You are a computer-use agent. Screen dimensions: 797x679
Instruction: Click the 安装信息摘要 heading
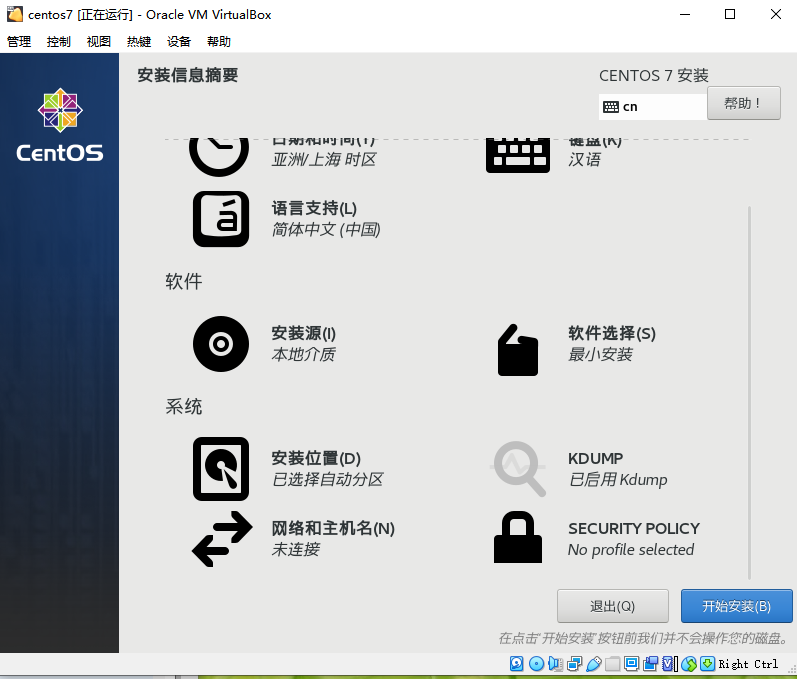click(188, 75)
